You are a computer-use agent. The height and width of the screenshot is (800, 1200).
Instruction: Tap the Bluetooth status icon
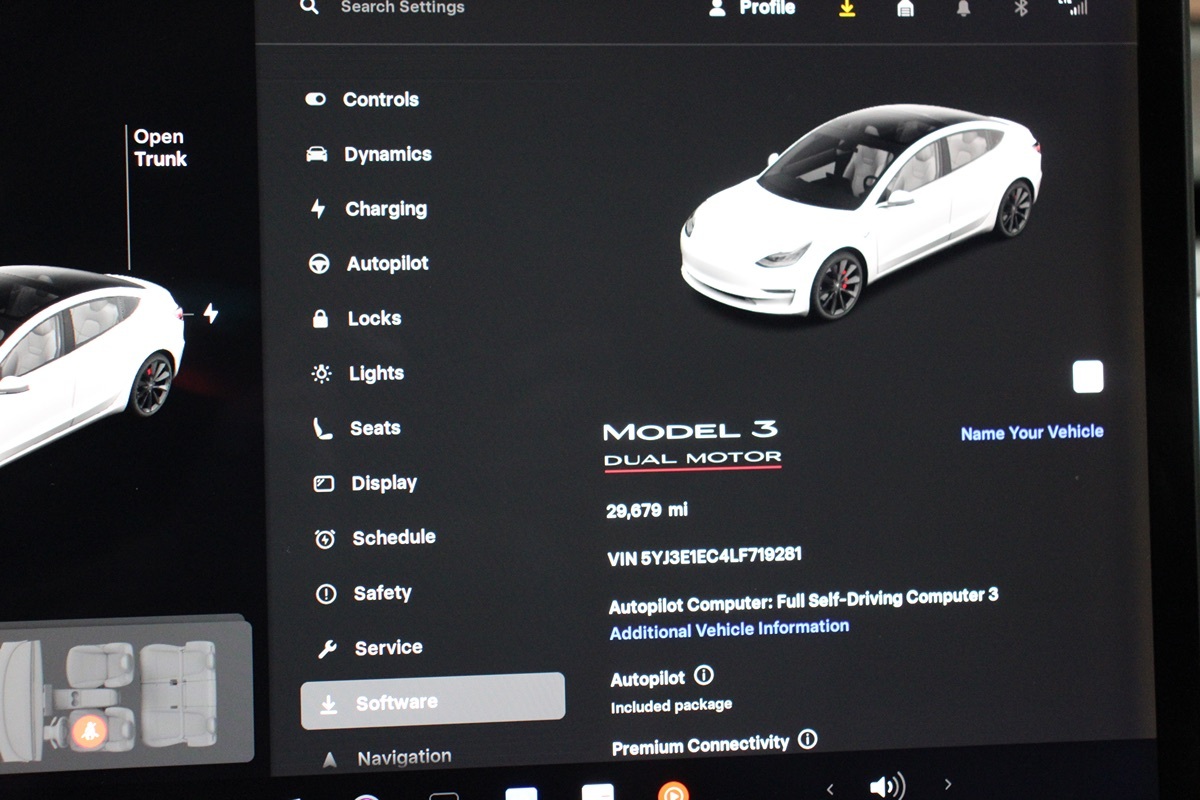pyautogui.click(x=1021, y=8)
